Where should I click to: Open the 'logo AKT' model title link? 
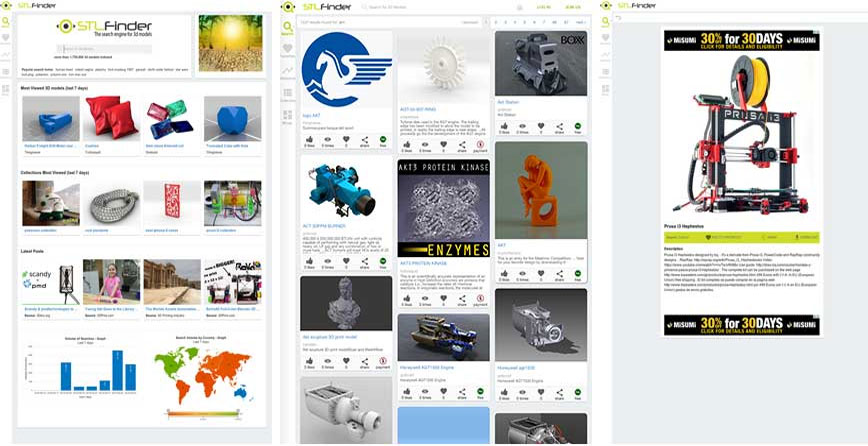(312, 116)
